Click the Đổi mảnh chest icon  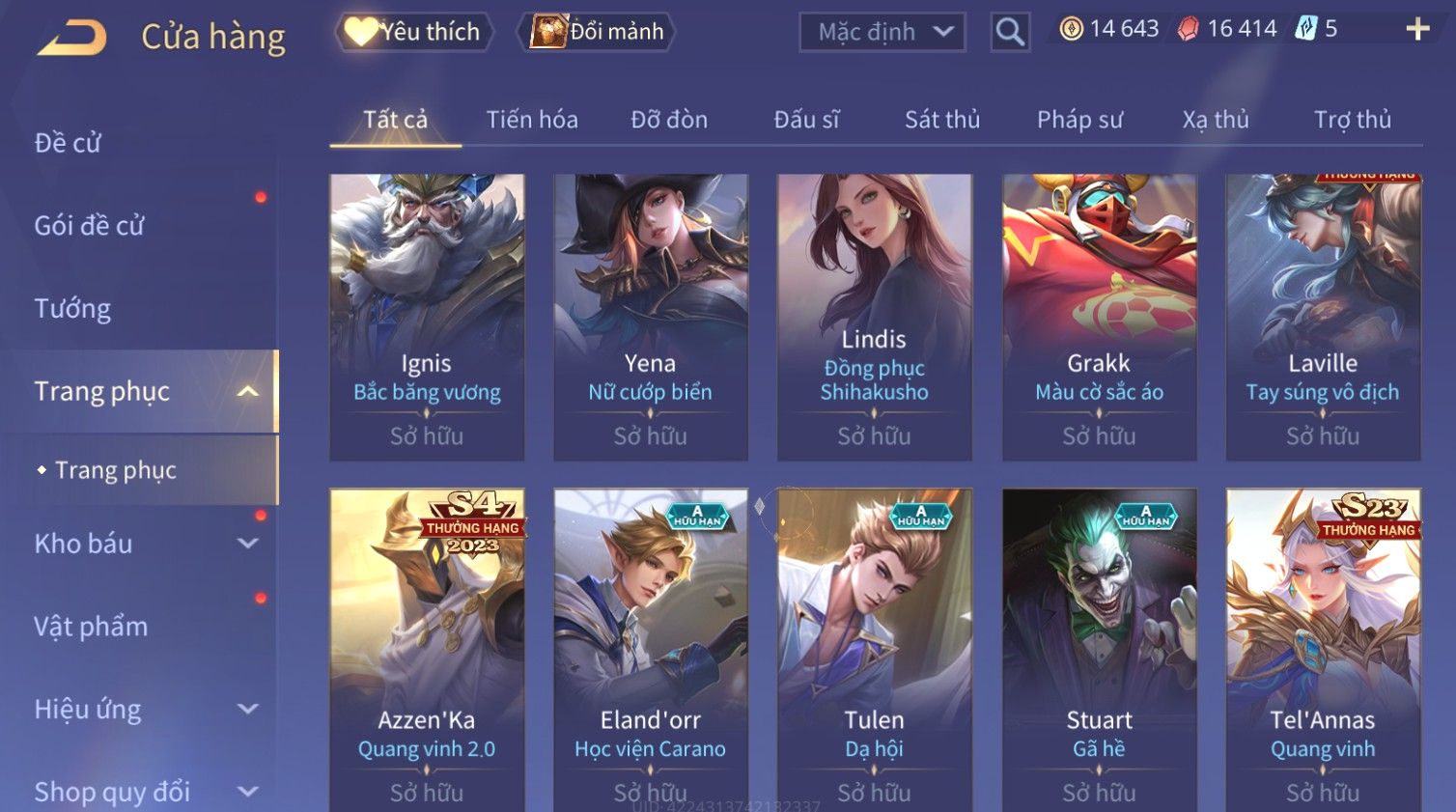point(547,31)
